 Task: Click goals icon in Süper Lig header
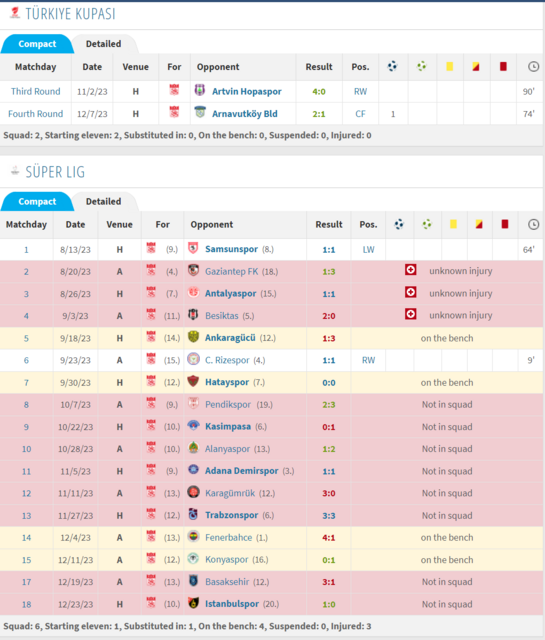(399, 224)
